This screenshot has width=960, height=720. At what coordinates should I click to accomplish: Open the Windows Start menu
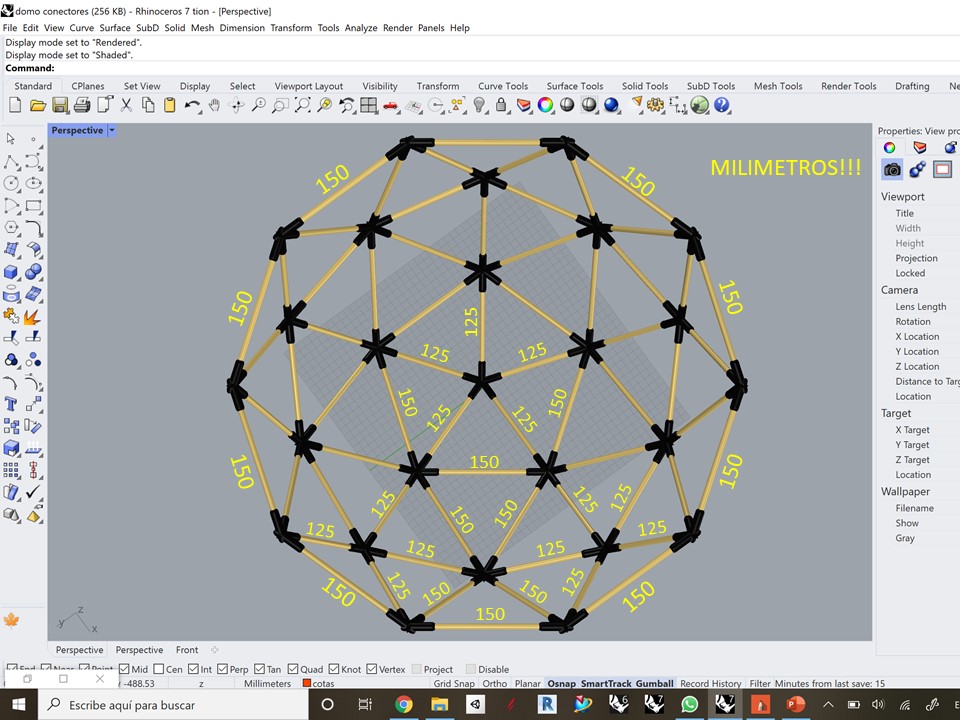click(18, 705)
